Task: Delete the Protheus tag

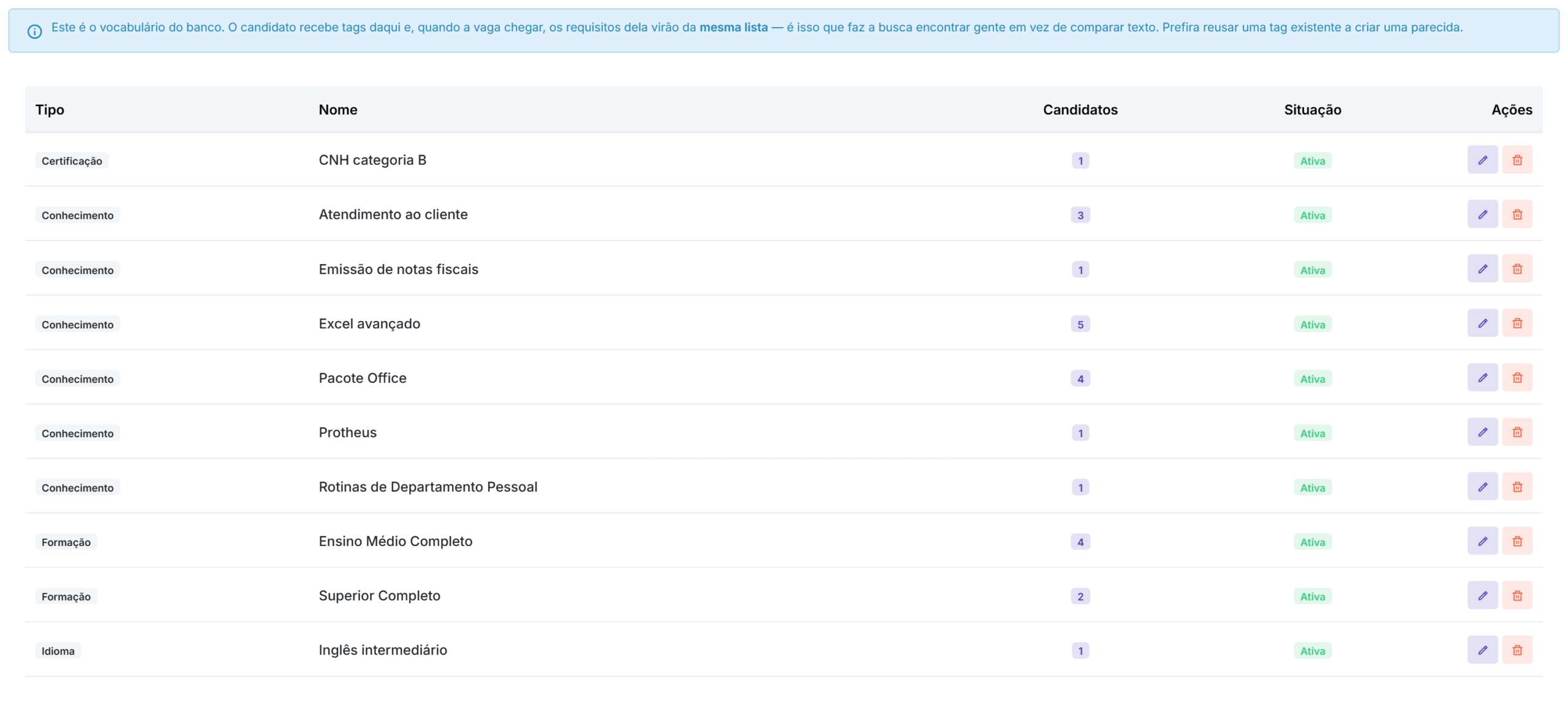Action: 1517,433
